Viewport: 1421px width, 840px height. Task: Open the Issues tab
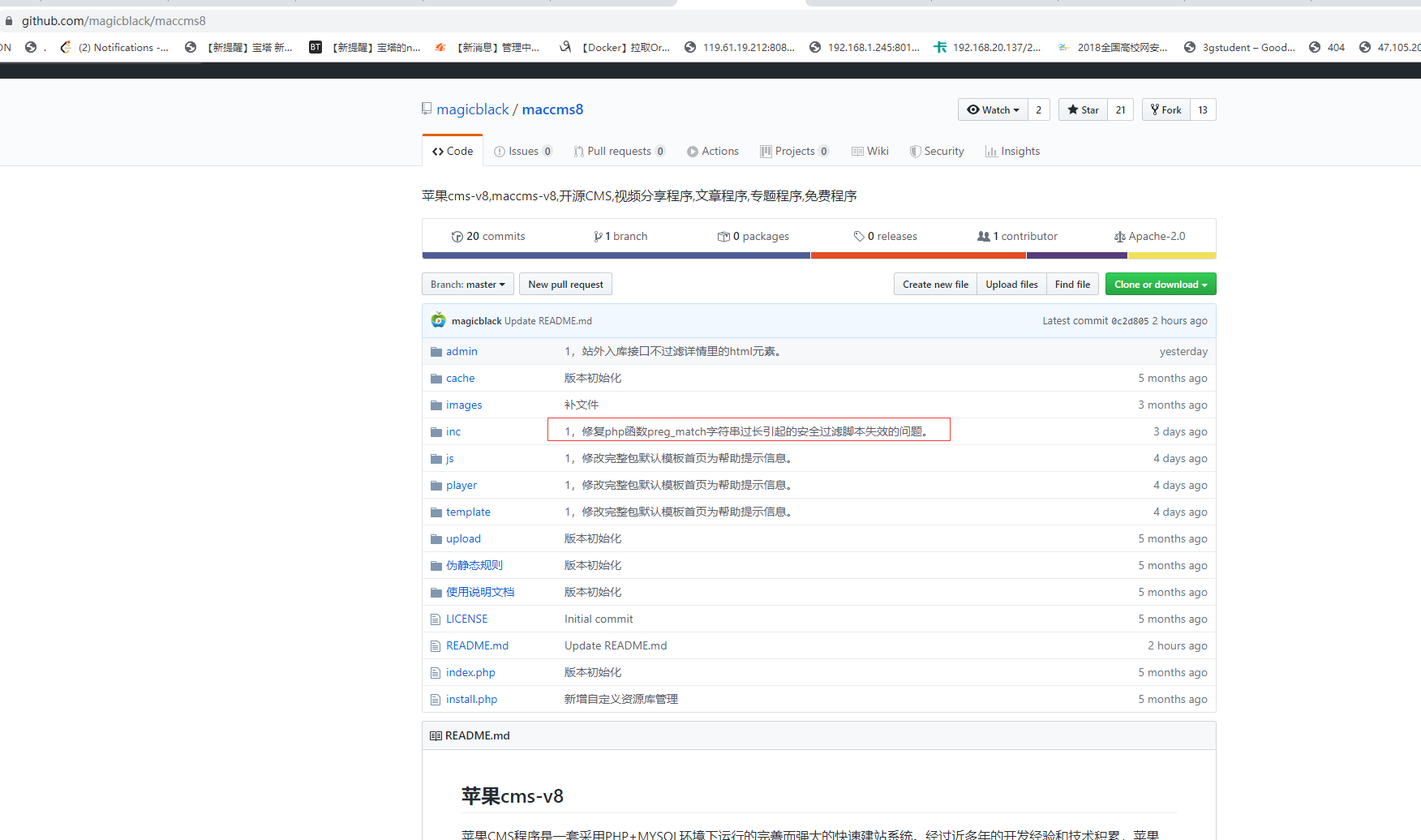(523, 152)
